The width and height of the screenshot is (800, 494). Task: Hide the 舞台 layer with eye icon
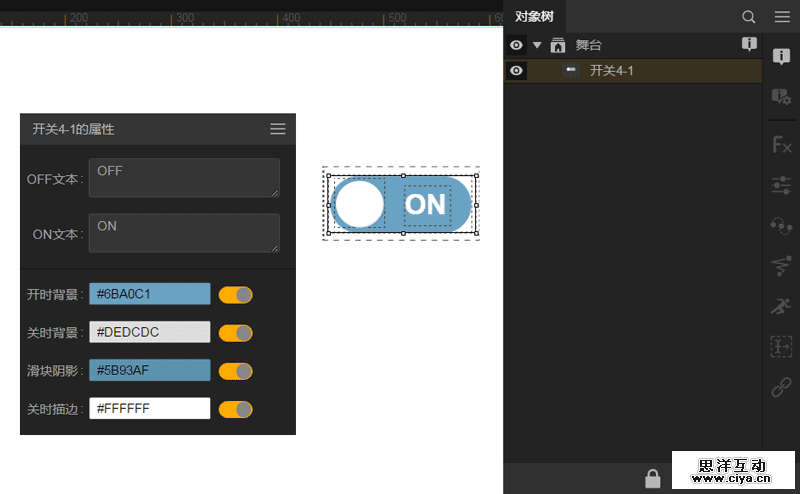(516, 45)
